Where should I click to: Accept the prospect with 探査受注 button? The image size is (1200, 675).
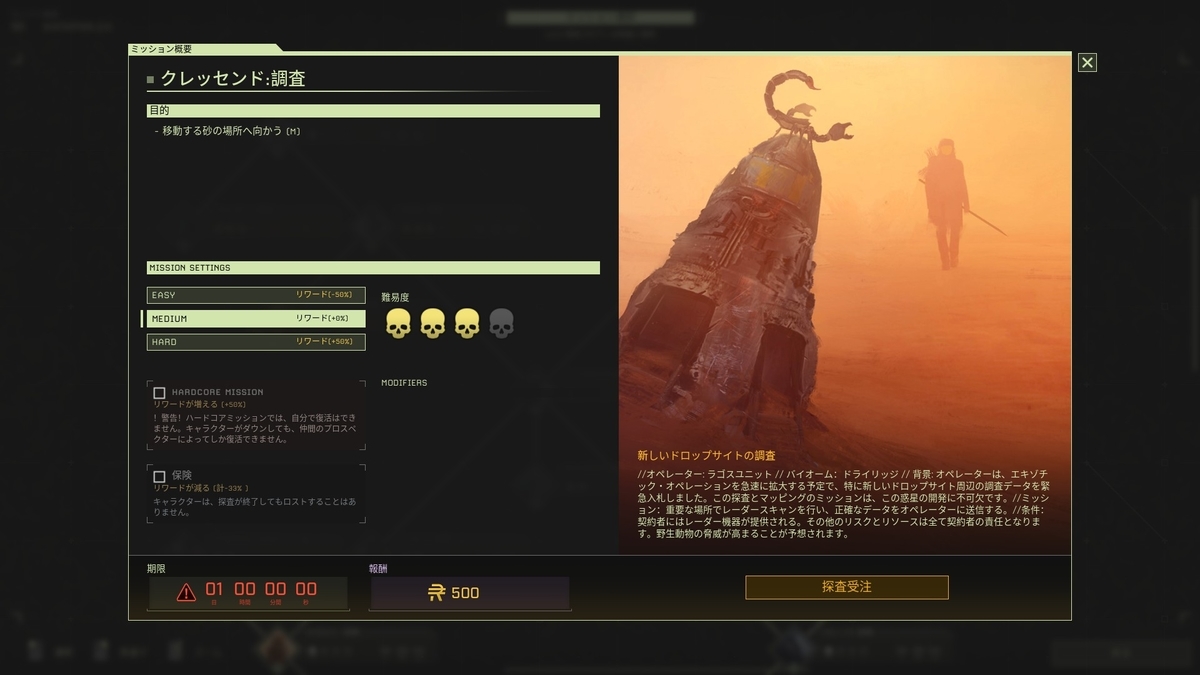point(847,587)
